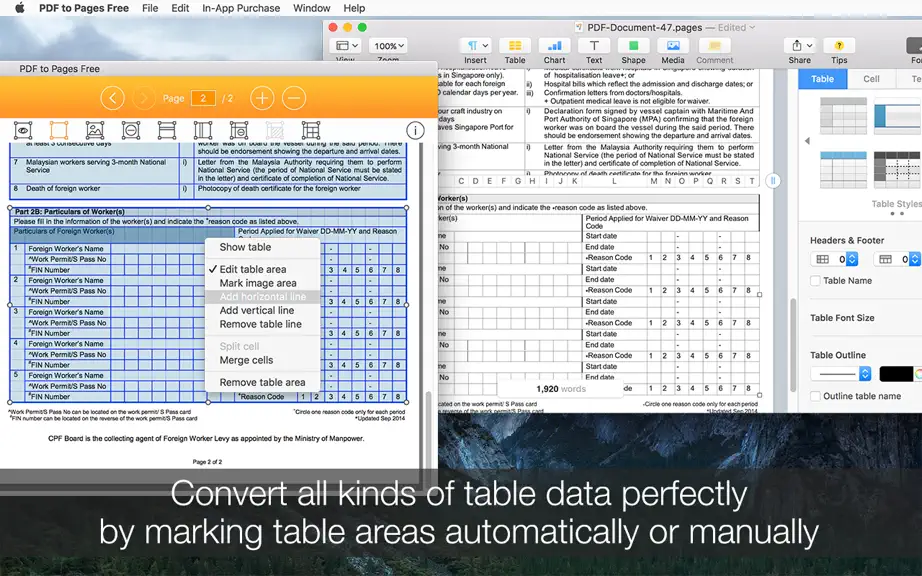Click the black outline color swatch
The width and height of the screenshot is (922, 576).
click(896, 374)
